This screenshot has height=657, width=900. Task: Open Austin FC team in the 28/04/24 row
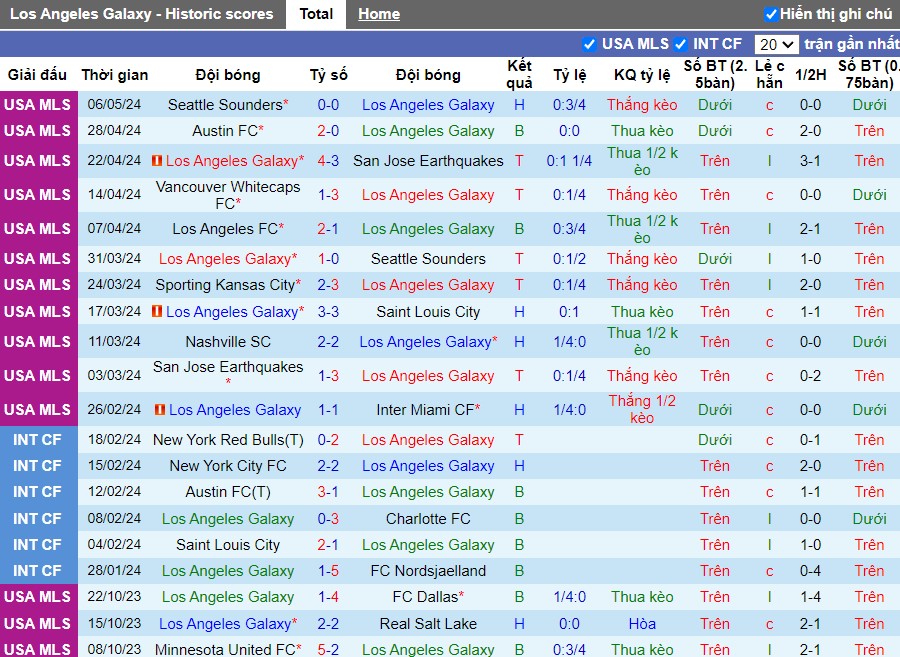225,131
